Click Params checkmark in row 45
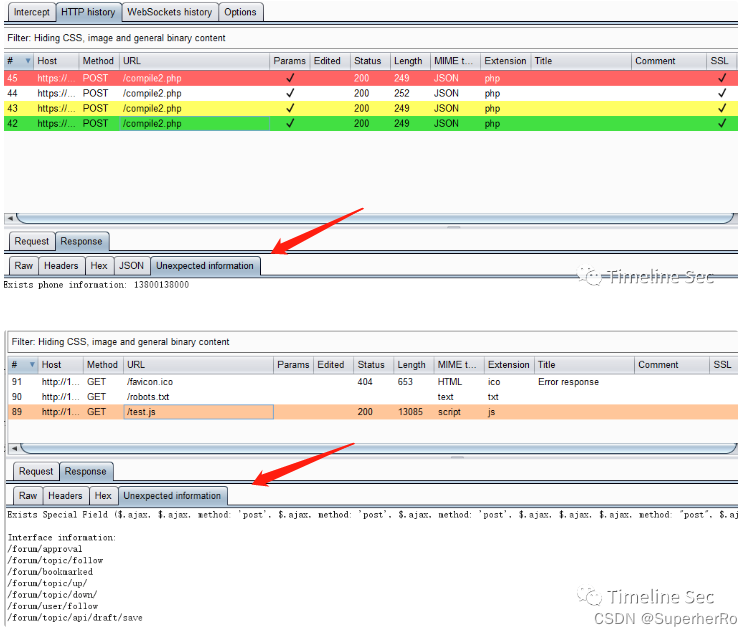Screen dimensions: 752x636 click(x=290, y=78)
